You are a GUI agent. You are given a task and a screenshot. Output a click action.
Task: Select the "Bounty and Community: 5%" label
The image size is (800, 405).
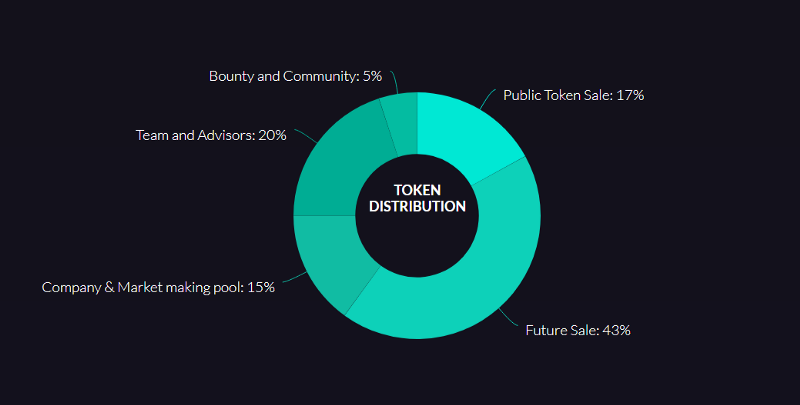pyautogui.click(x=295, y=76)
